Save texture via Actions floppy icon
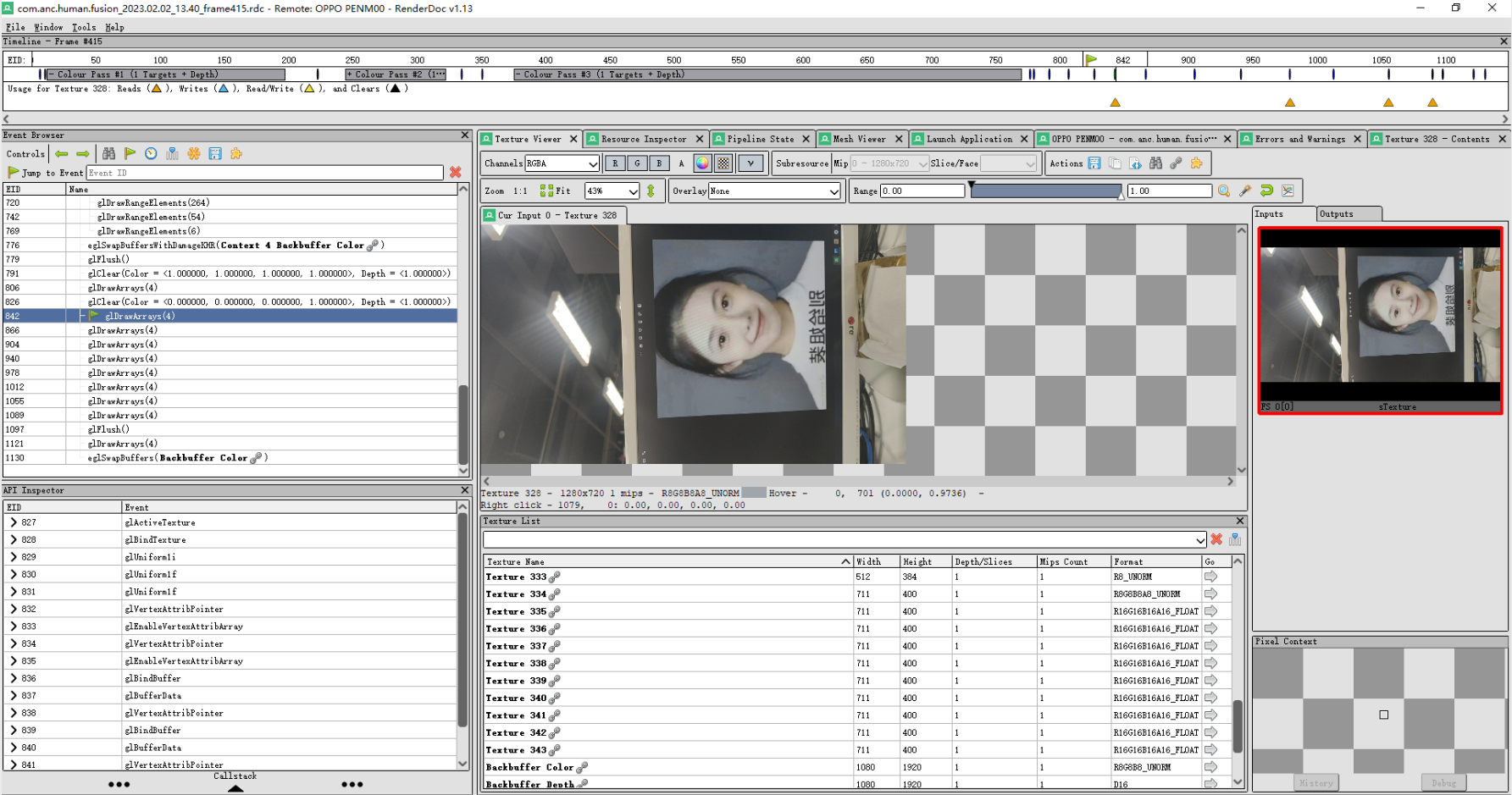Screen dimensions: 1512x795 point(1094,163)
